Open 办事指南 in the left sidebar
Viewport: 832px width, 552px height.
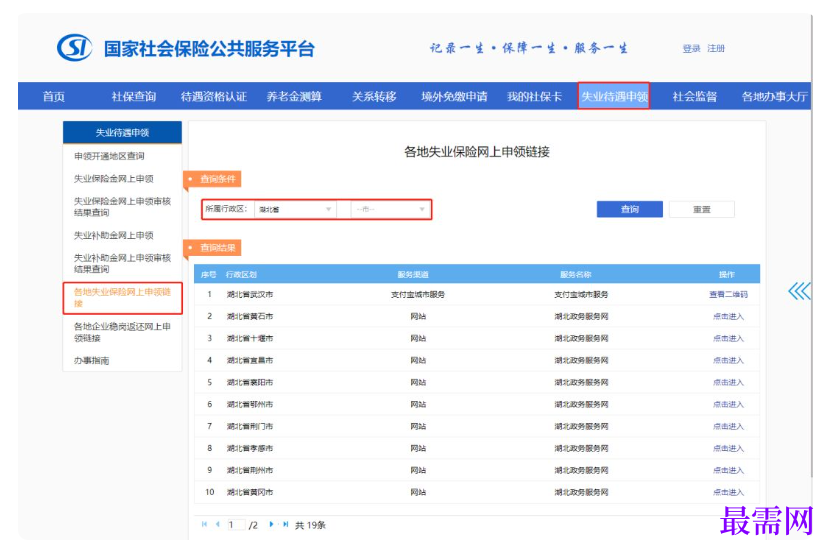coord(92,360)
